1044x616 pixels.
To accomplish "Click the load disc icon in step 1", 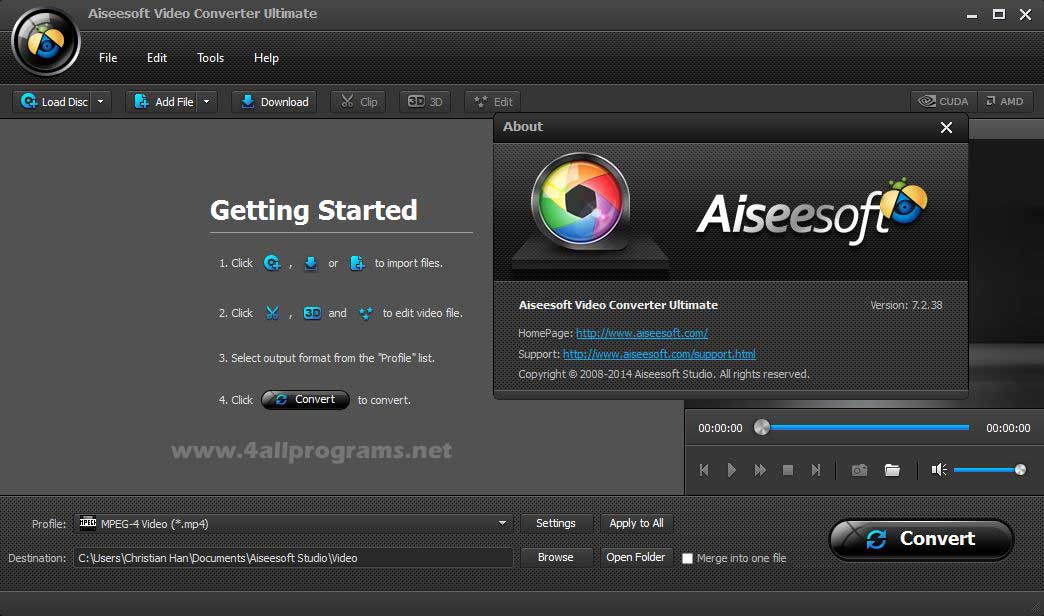I will tap(272, 263).
